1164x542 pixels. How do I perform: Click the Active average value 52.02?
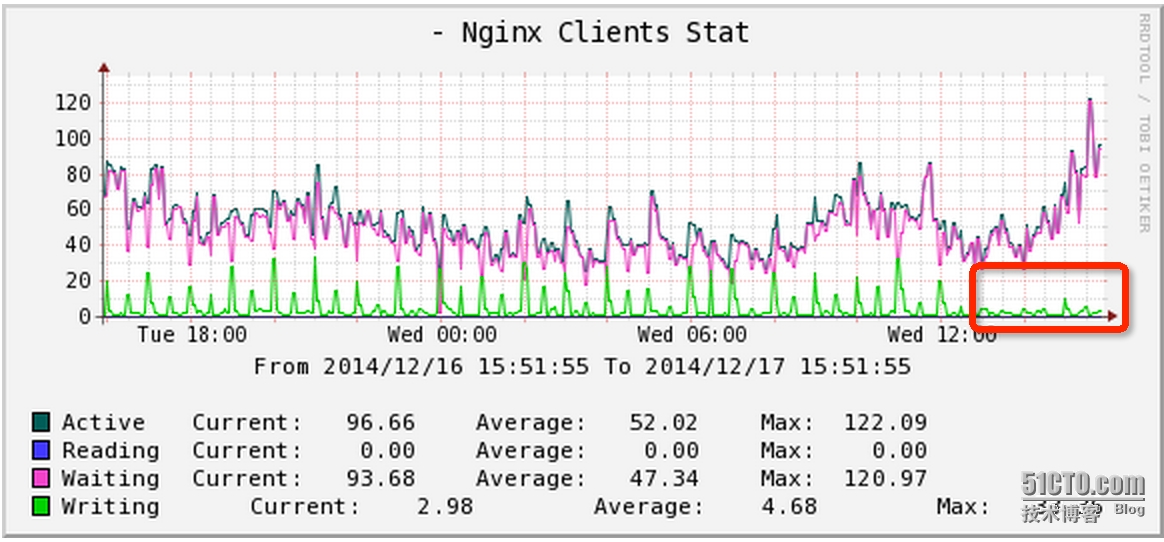point(664,422)
